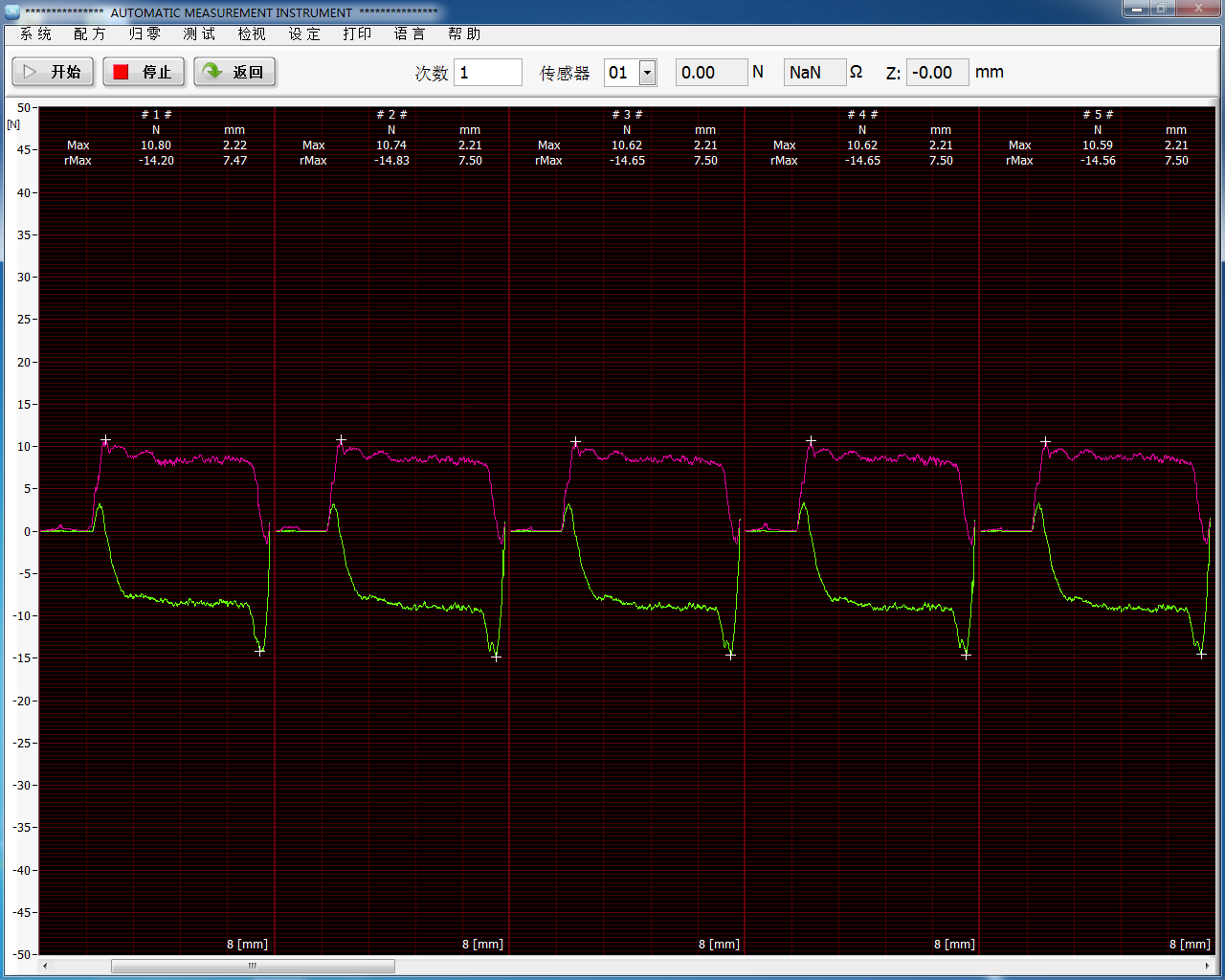This screenshot has height=980, width=1225.
Task: Expand the 传感器 sensor dropdown arrow
Action: [x=648, y=73]
